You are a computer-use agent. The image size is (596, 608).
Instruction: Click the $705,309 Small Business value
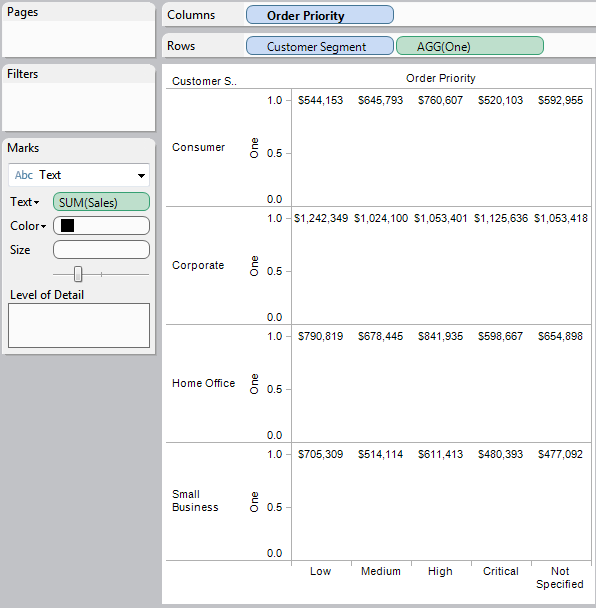(321, 454)
